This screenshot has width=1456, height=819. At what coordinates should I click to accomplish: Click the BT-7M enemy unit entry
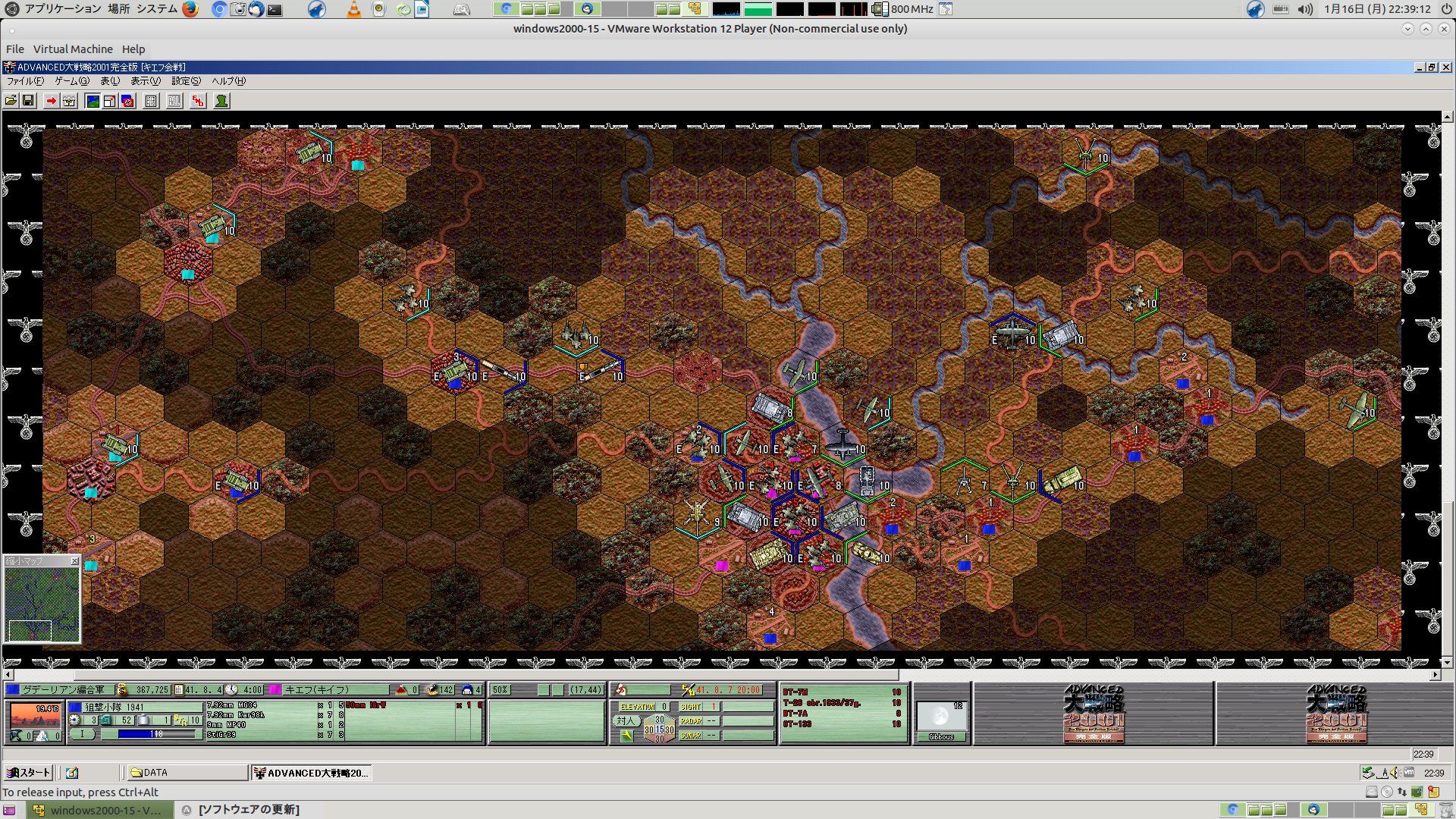(x=843, y=692)
